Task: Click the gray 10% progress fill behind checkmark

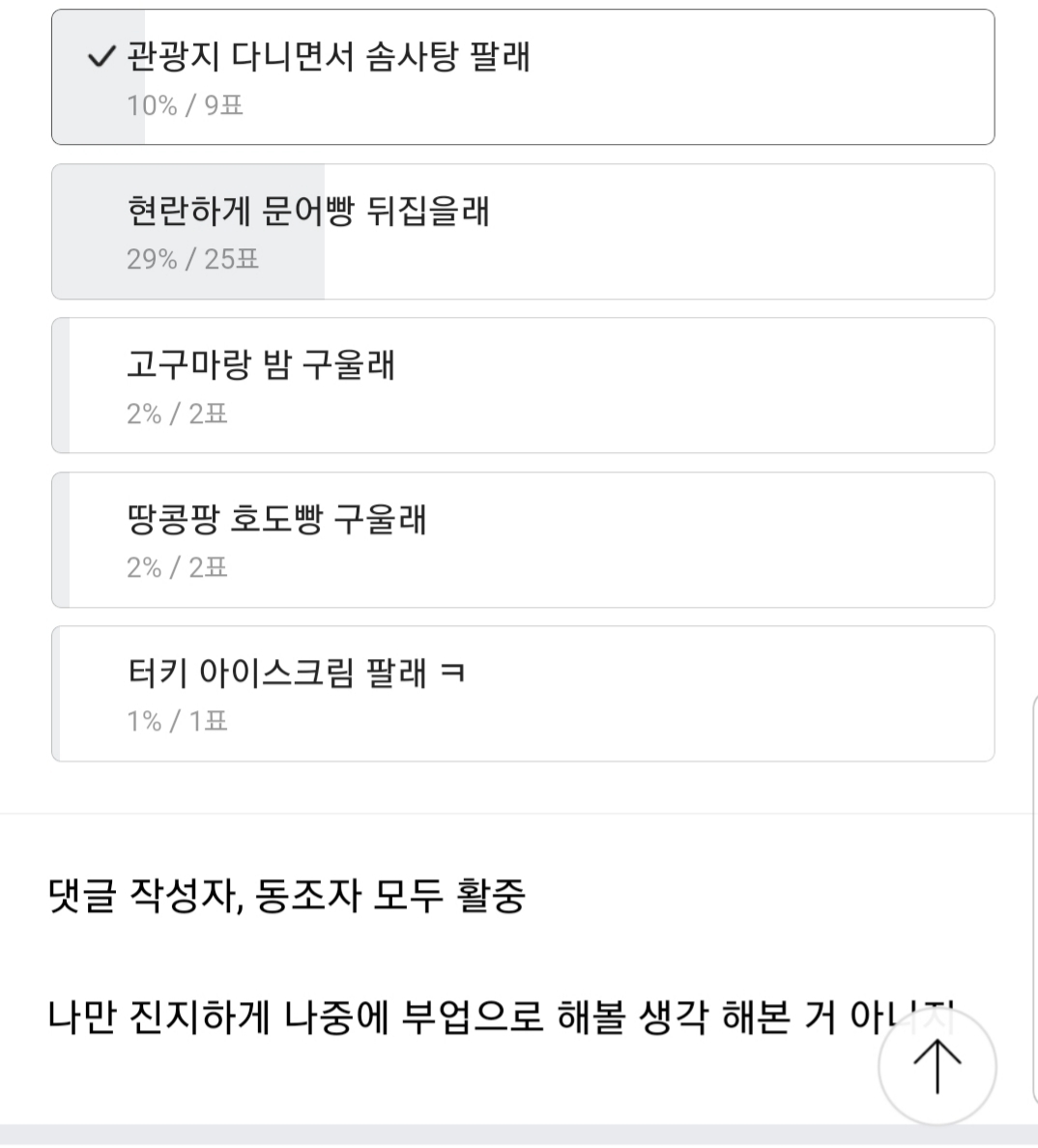Action: tap(98, 77)
